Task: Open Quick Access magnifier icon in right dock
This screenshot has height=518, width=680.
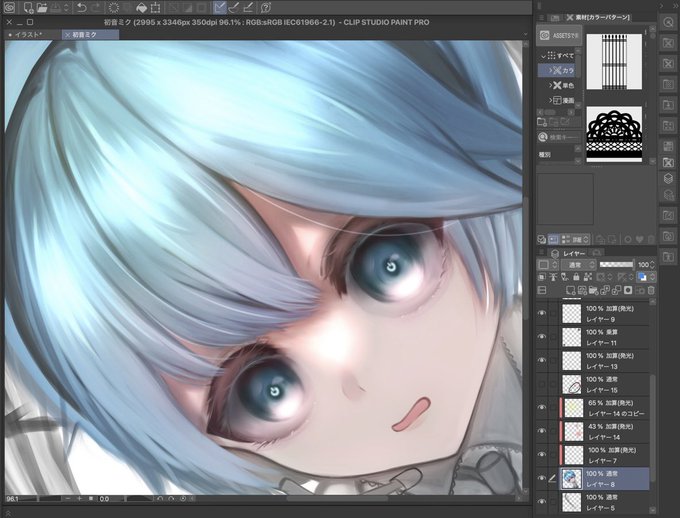Action: point(668,22)
